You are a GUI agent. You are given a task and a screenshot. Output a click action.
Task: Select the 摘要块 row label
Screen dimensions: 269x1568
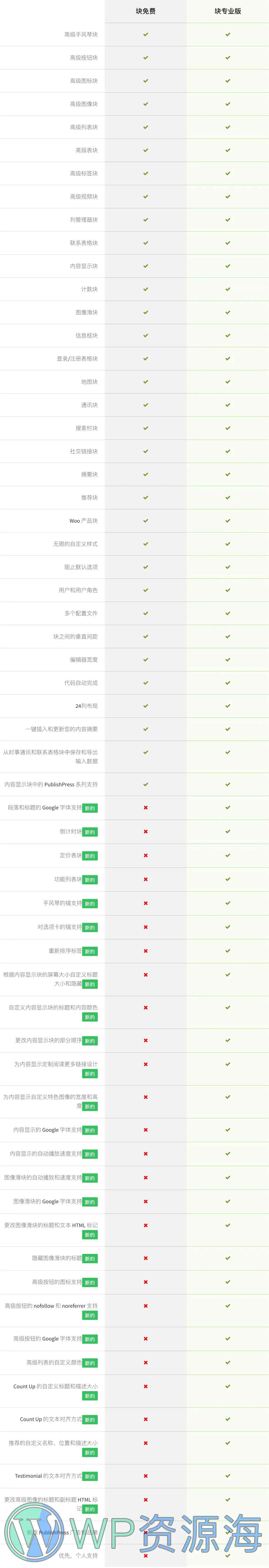pos(89,474)
